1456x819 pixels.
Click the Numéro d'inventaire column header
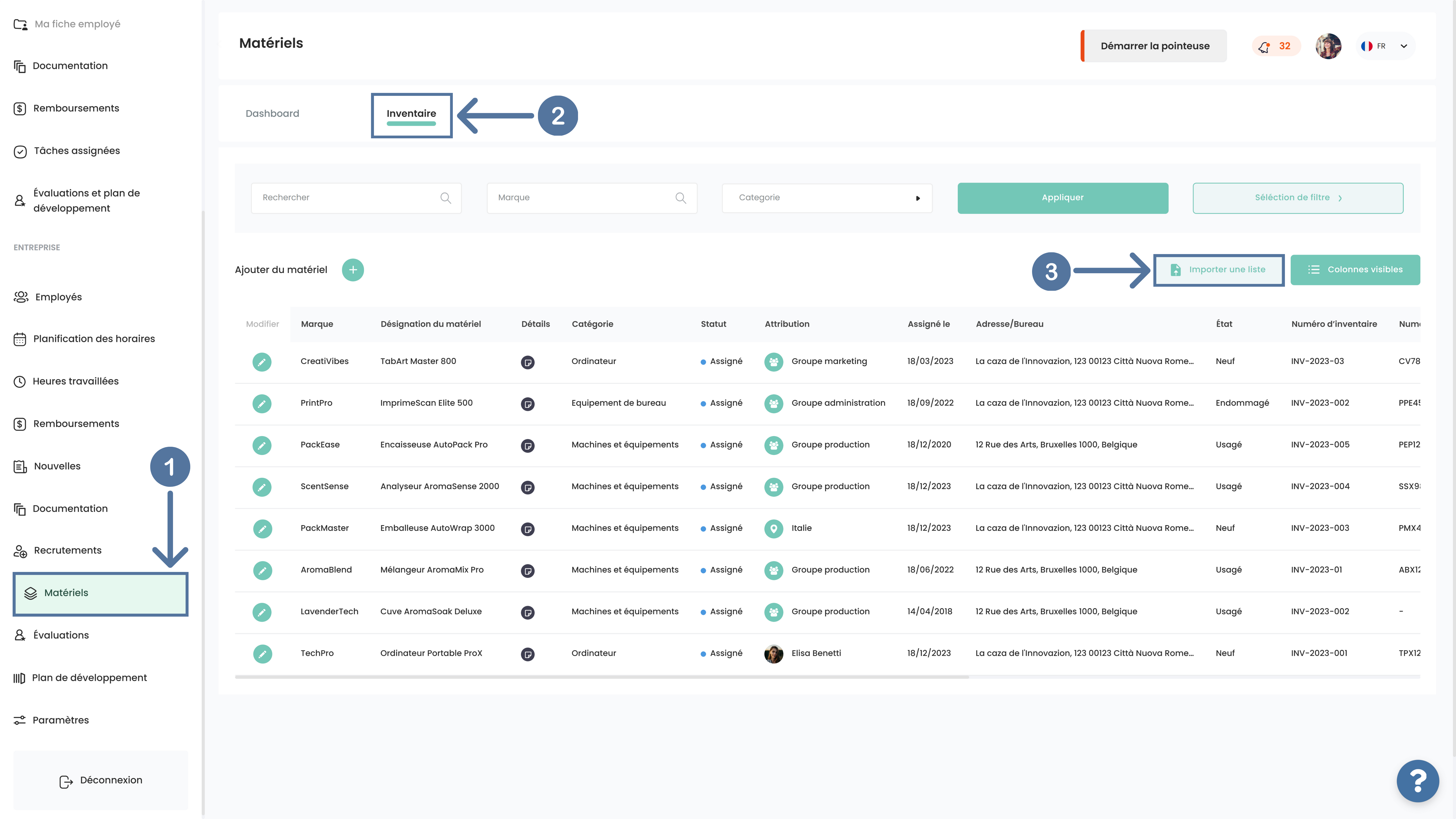coord(1334,324)
